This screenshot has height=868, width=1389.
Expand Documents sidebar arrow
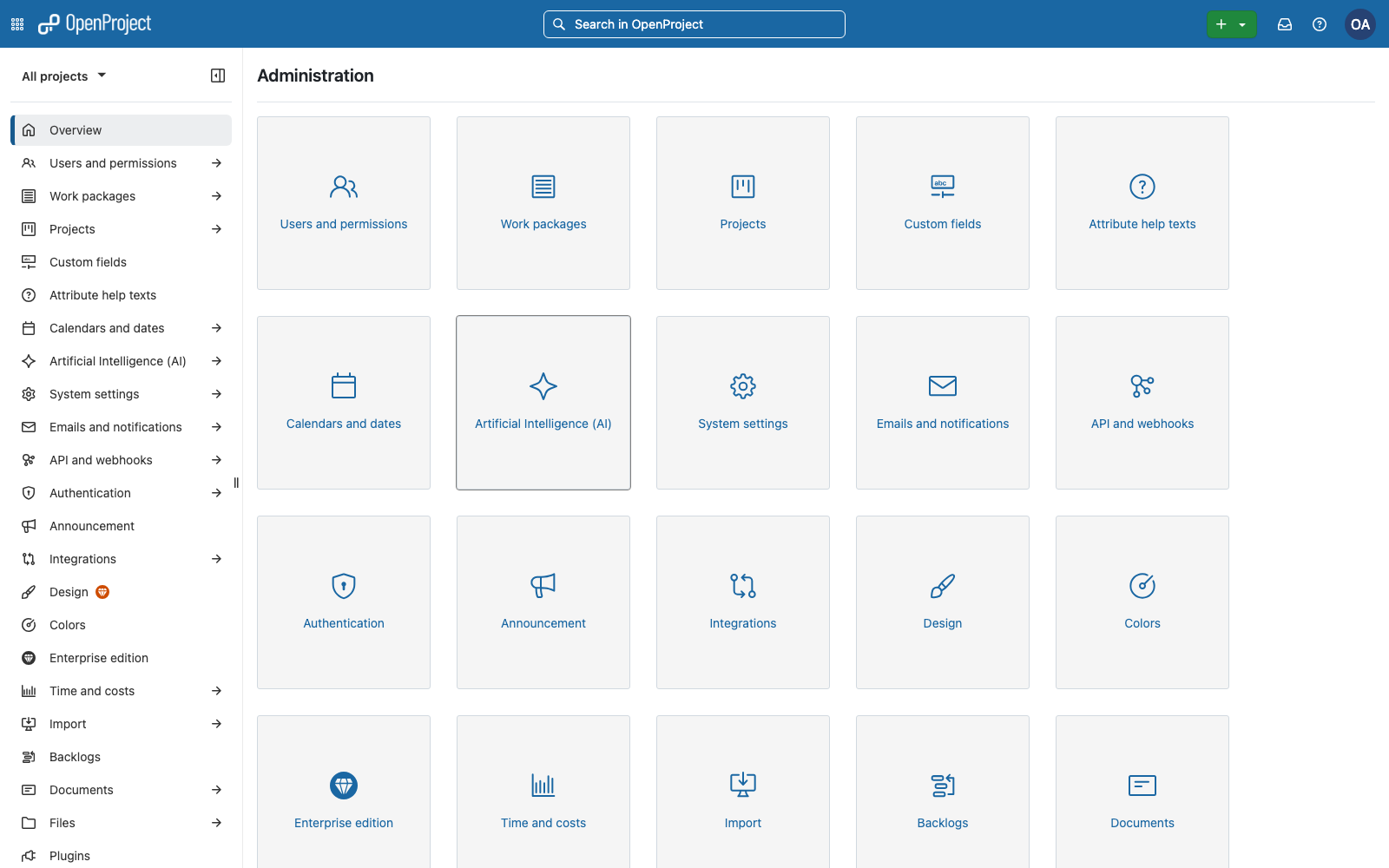(x=217, y=790)
